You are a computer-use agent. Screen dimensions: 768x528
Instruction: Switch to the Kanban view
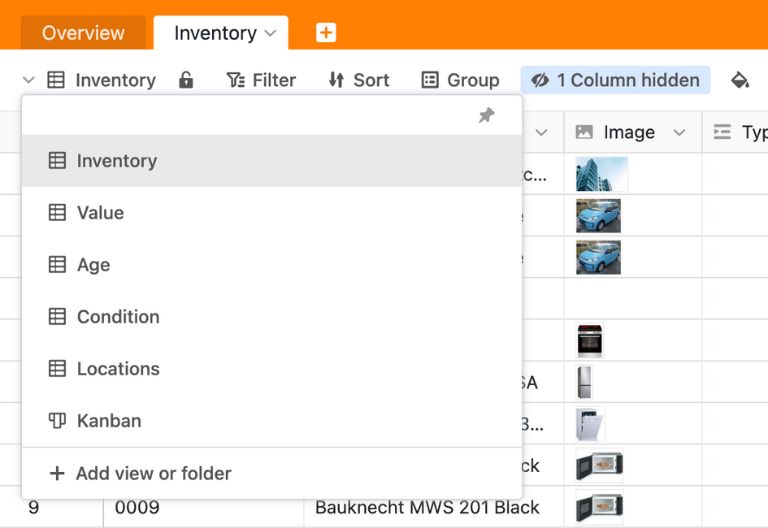tap(108, 421)
